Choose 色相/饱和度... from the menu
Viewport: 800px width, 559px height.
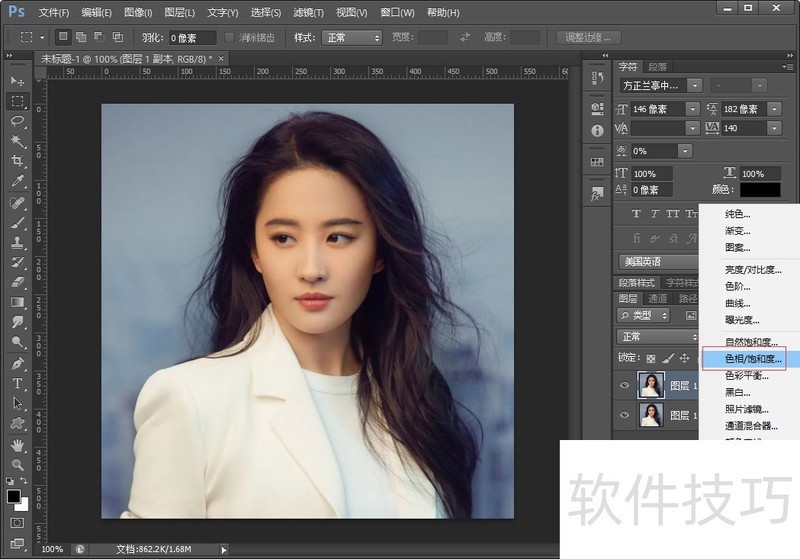pos(751,359)
